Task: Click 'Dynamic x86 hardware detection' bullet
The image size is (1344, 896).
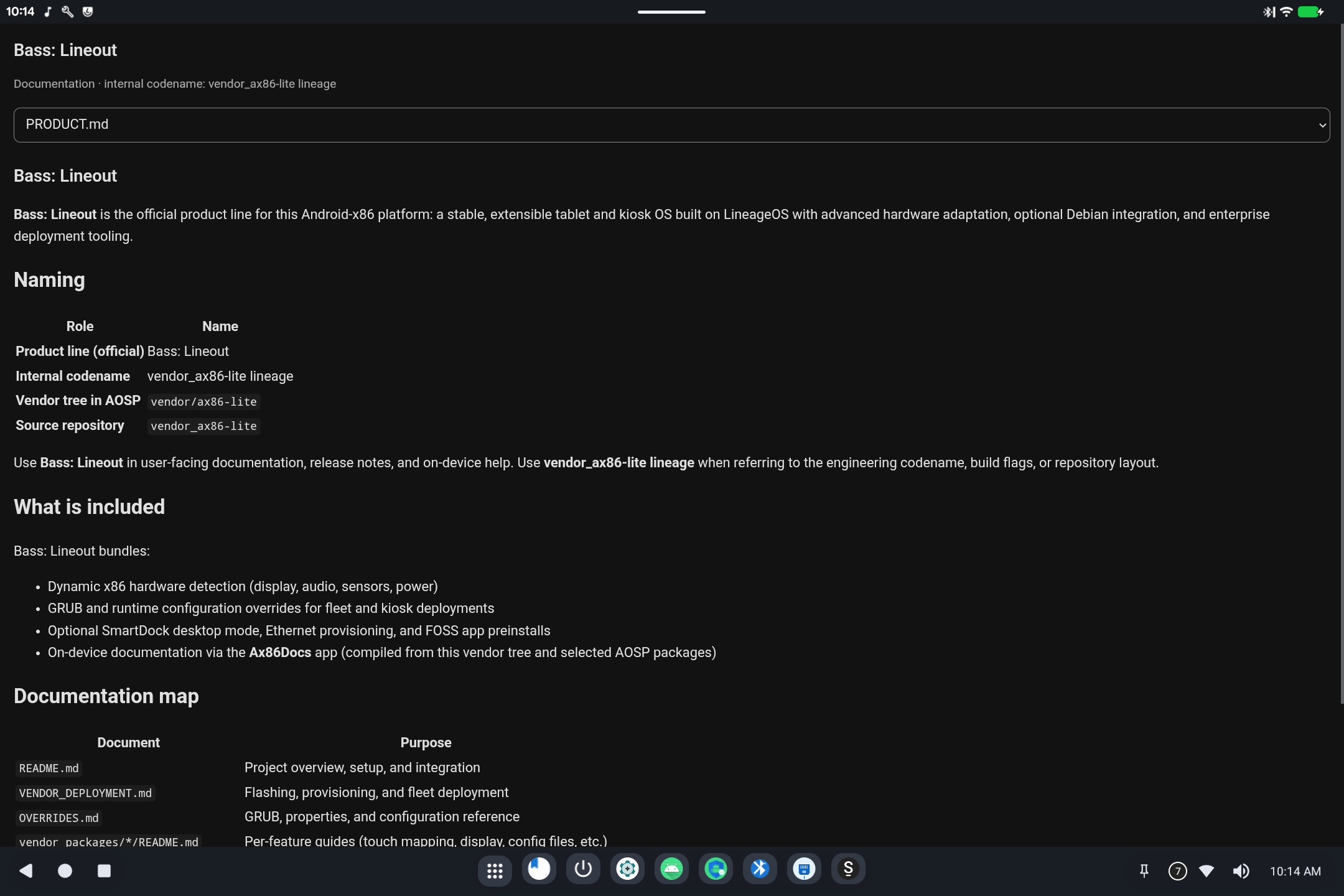Action: click(x=243, y=587)
